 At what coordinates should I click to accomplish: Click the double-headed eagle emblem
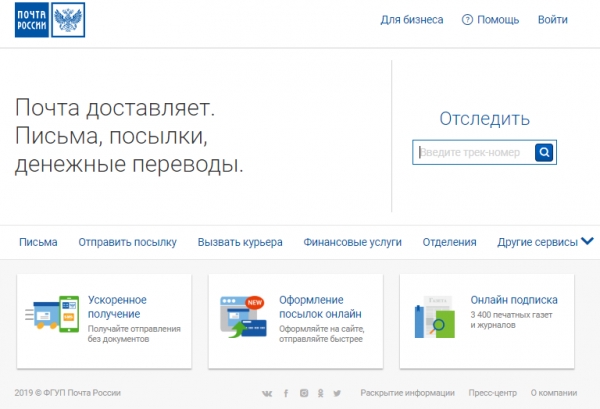(68, 20)
